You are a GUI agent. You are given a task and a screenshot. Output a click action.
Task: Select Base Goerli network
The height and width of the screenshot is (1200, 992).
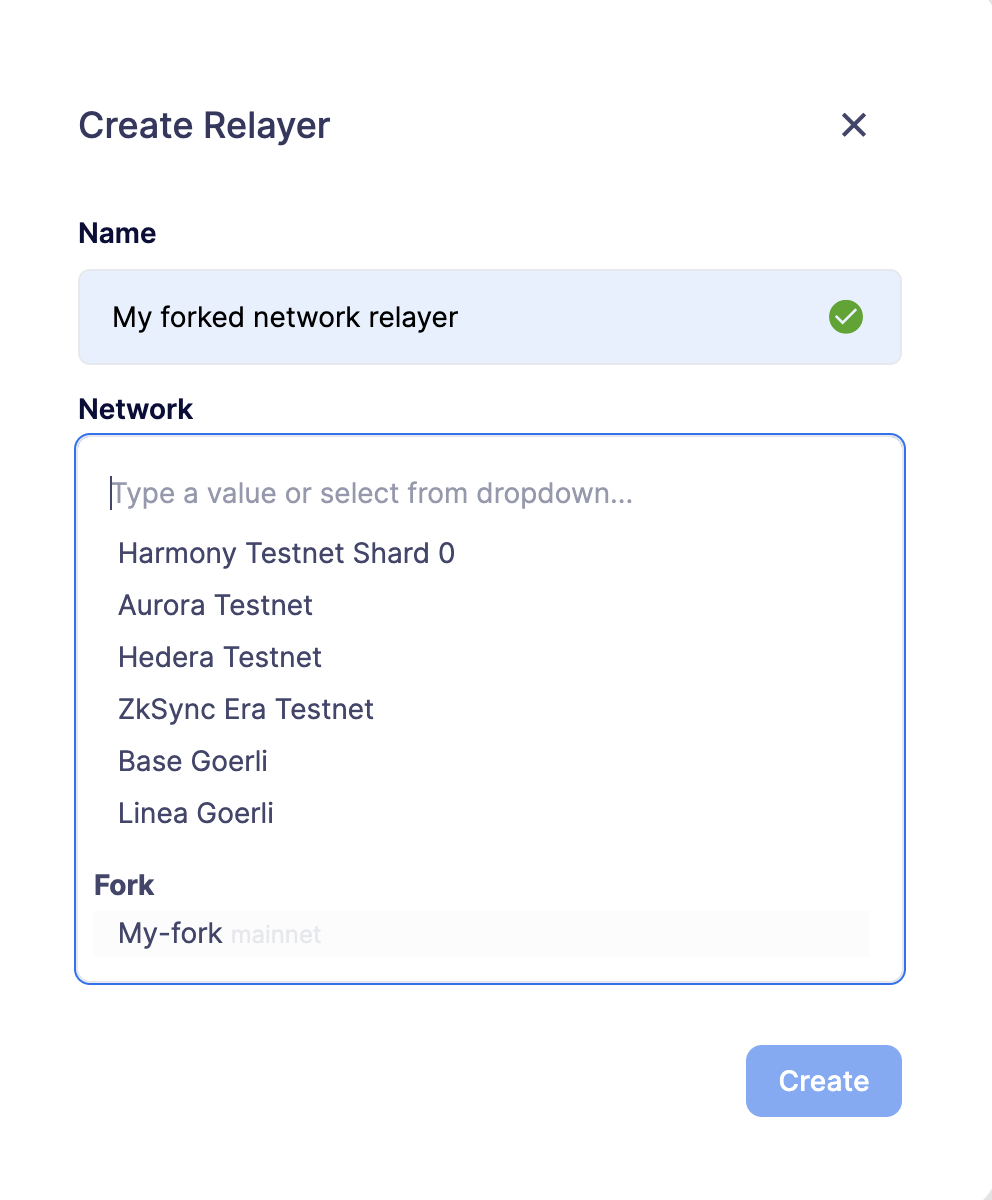click(x=192, y=761)
